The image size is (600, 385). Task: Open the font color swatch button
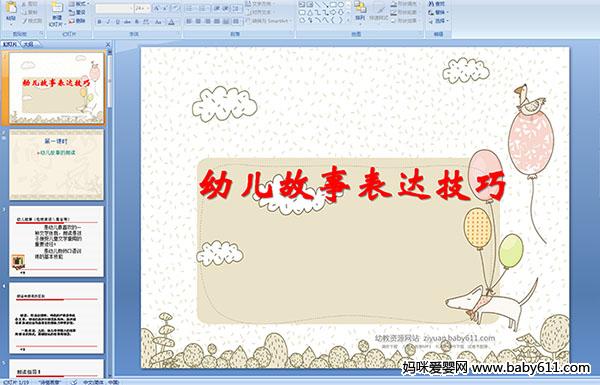coord(172,22)
